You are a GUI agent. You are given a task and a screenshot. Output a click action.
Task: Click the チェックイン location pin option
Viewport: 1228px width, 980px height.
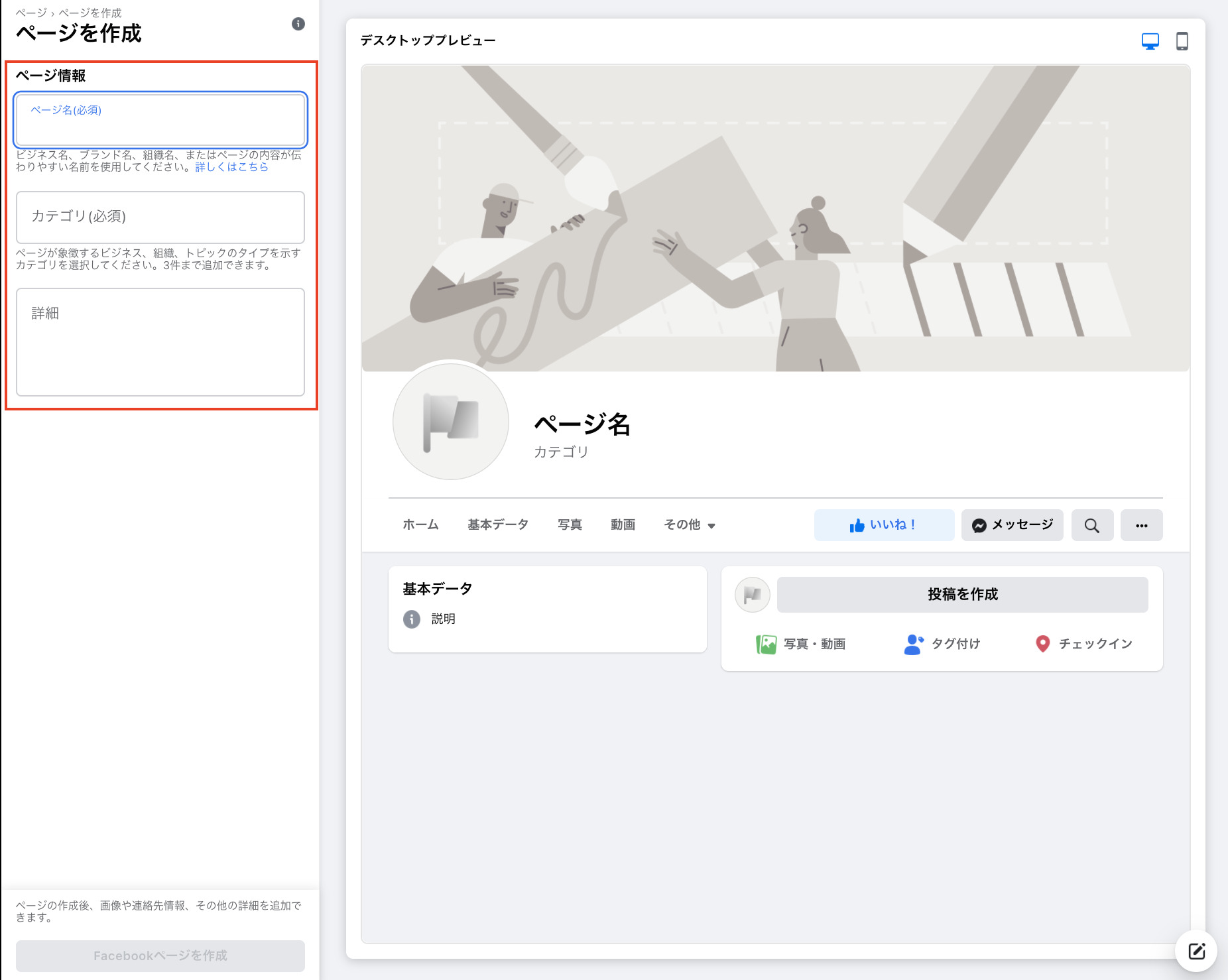1083,644
